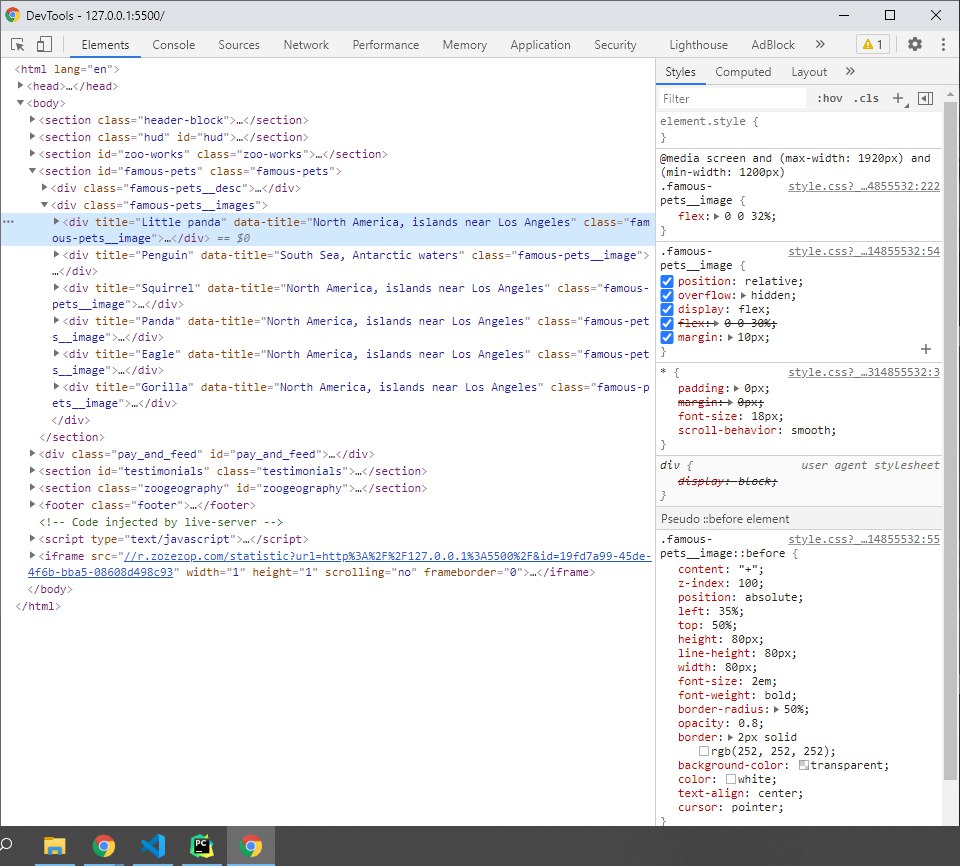Switch to the Computed styles tab
The image size is (960, 866).
tap(743, 72)
